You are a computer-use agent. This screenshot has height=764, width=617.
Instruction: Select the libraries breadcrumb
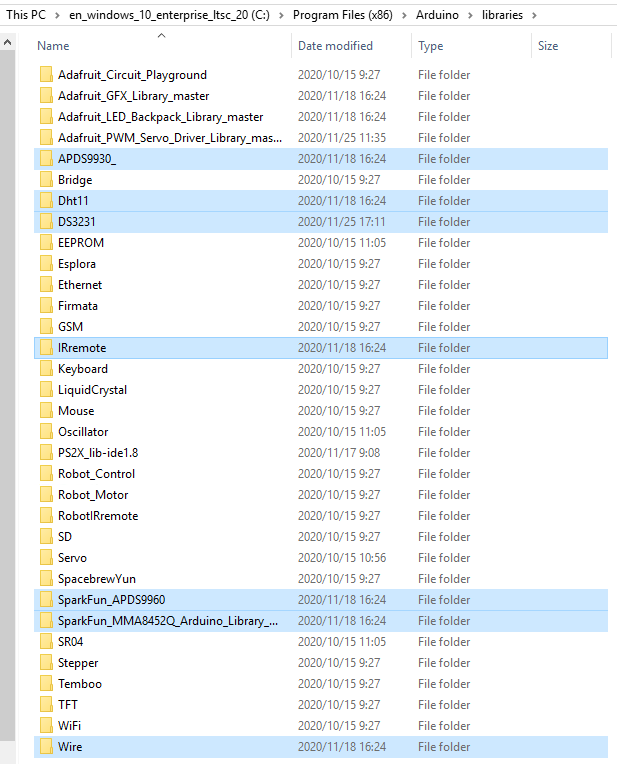(502, 15)
